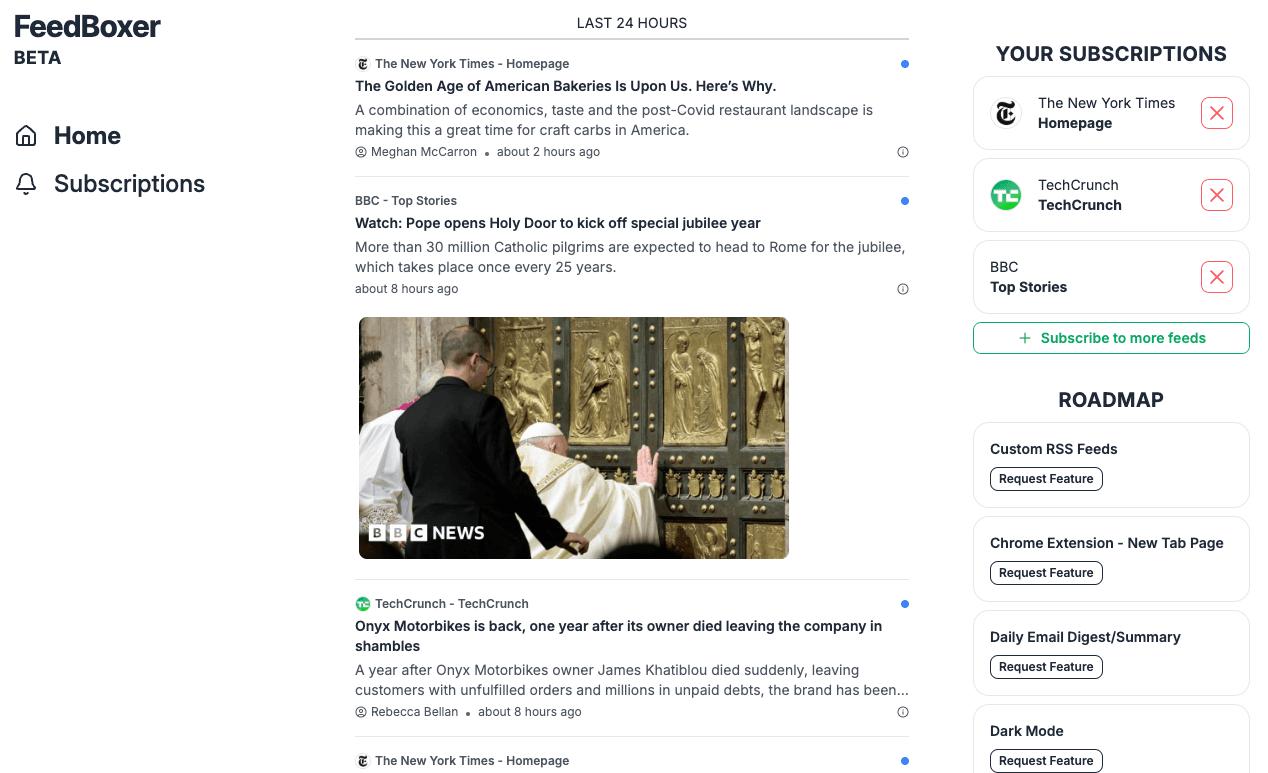The image size is (1268, 773).
Task: Remove TechCrunch from your subscriptions
Action: [1216, 195]
